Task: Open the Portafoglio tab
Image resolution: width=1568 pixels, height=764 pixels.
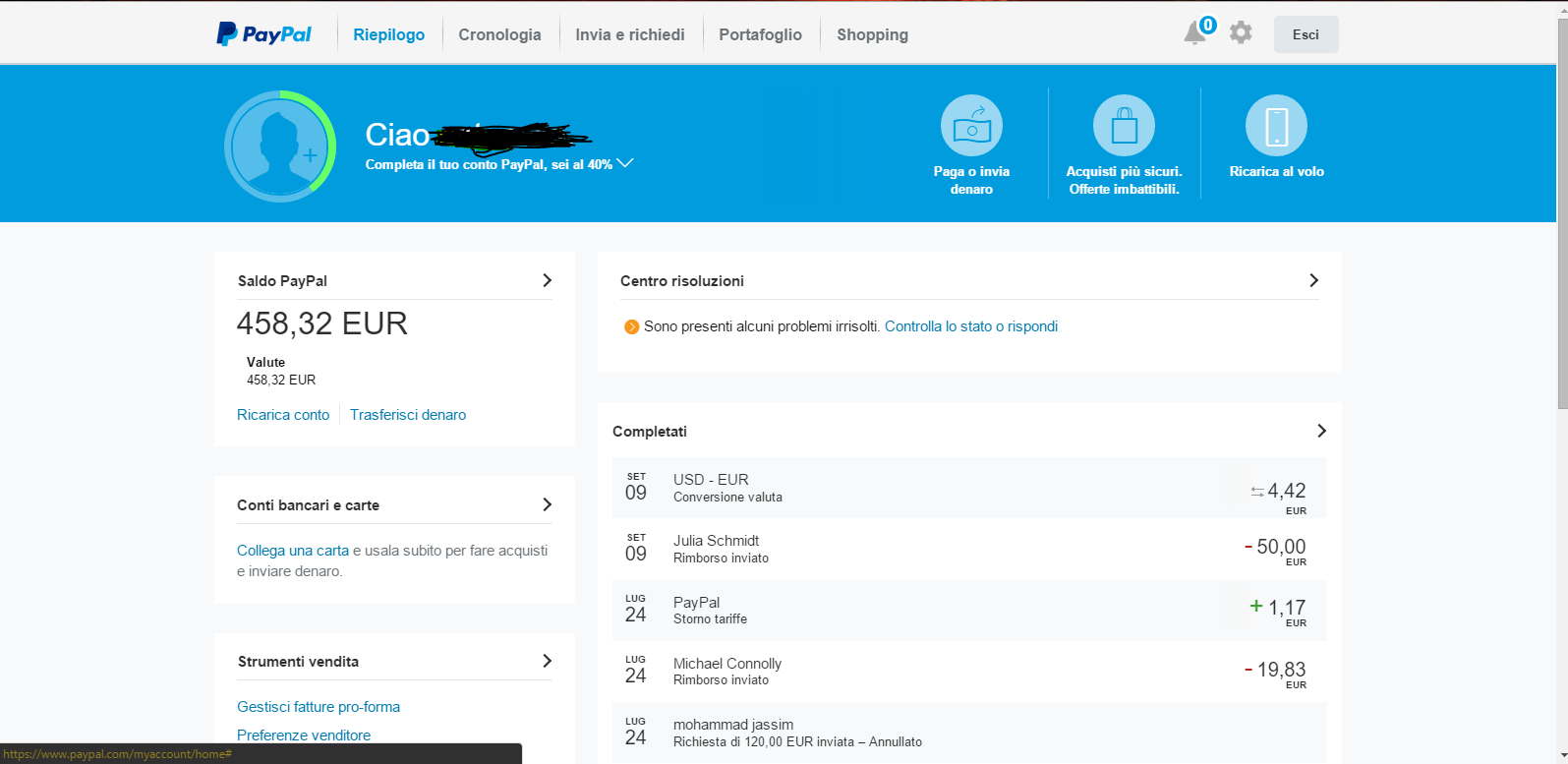Action: click(760, 34)
